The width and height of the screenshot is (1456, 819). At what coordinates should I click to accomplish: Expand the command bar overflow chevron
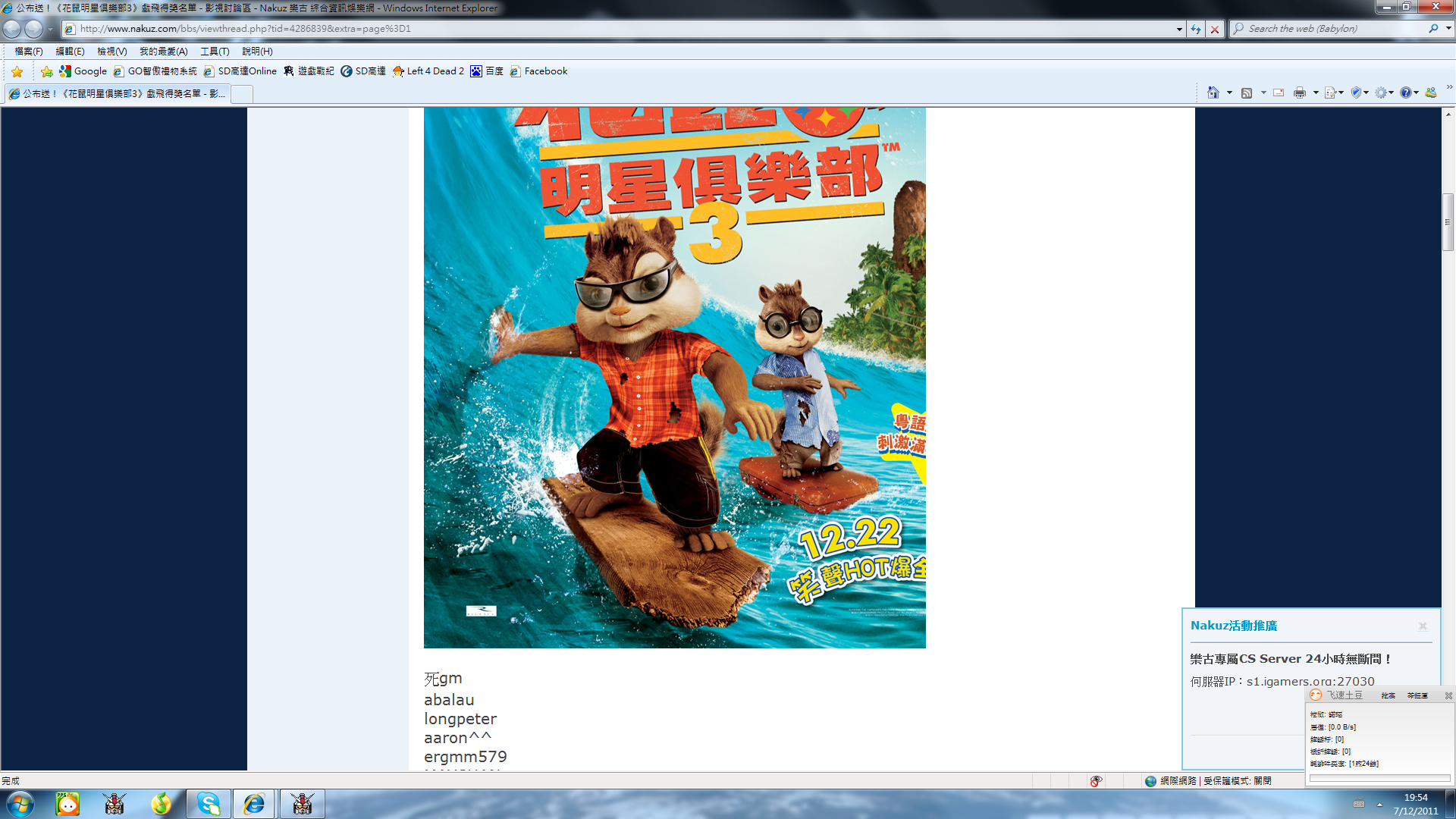point(1449,88)
